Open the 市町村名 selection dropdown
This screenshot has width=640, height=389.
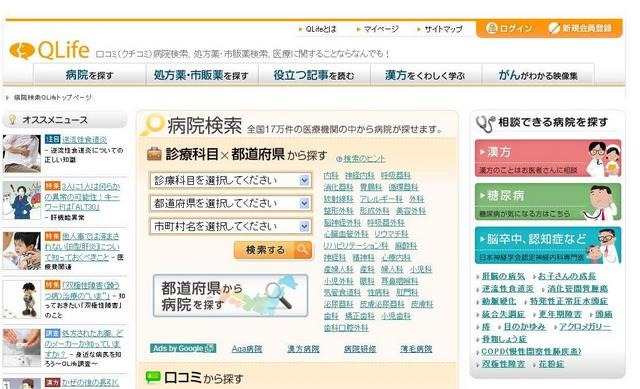click(231, 226)
